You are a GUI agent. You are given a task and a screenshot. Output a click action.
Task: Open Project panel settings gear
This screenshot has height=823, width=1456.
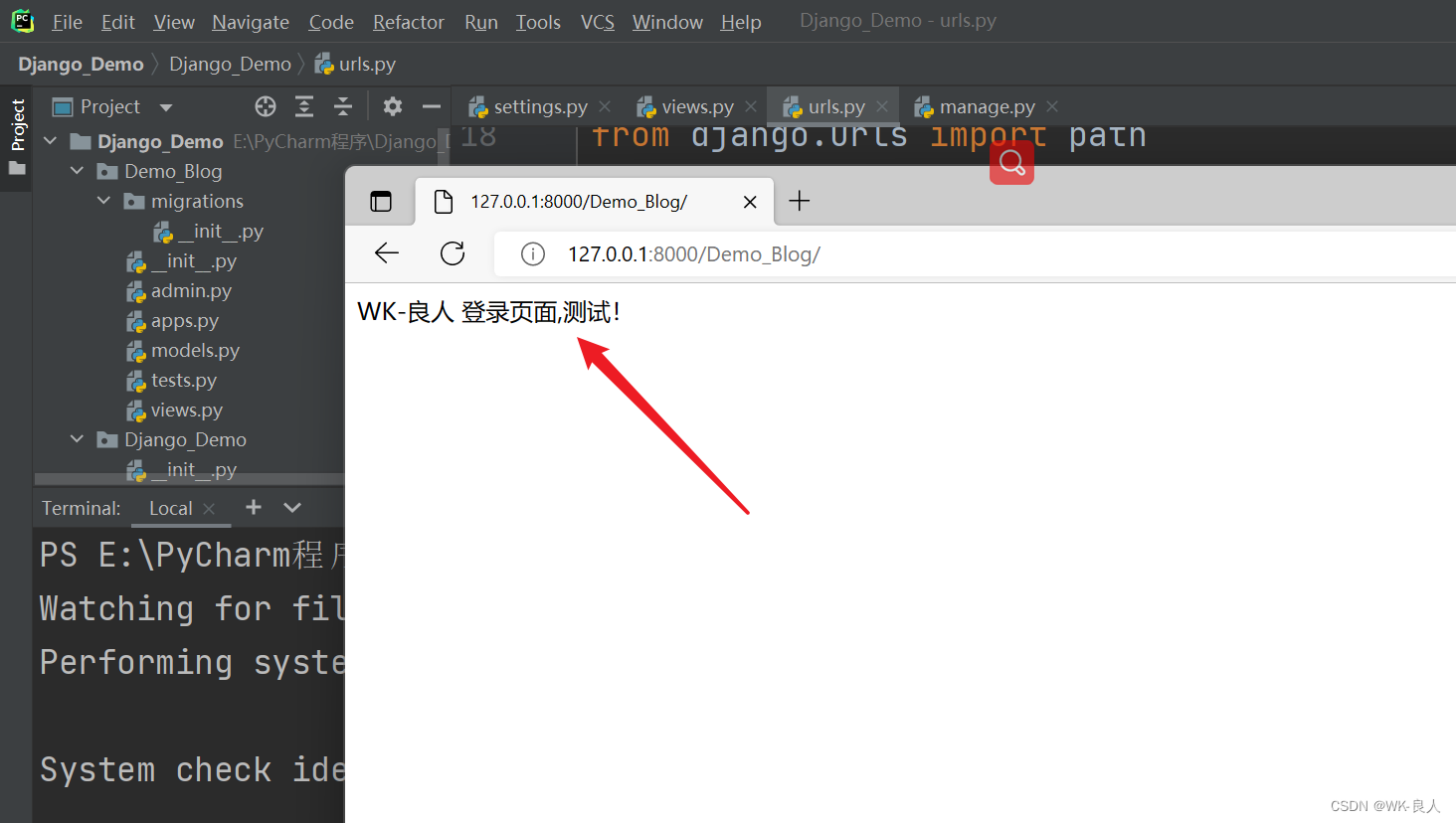point(393,106)
